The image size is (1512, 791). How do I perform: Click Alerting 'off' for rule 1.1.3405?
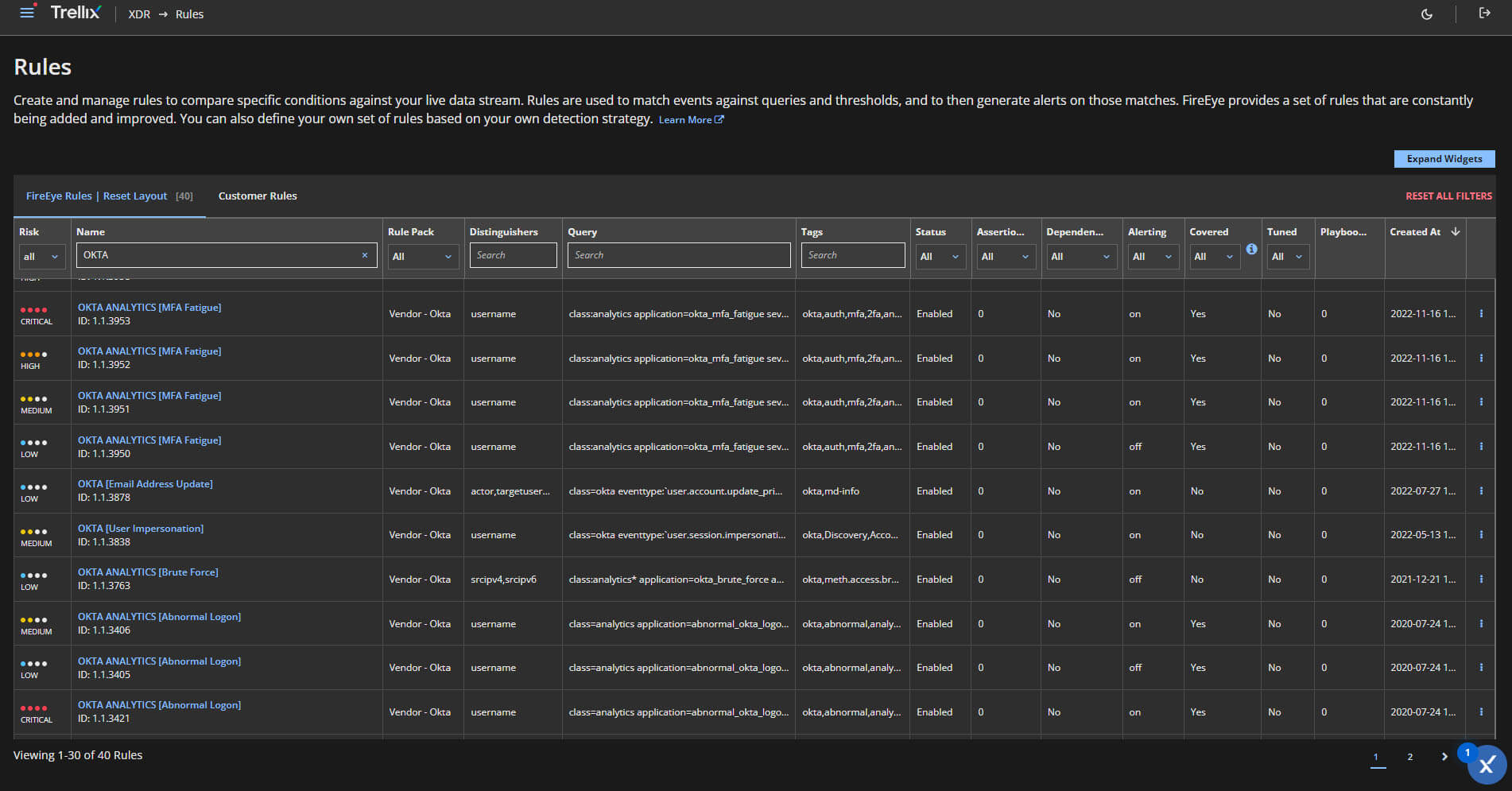[x=1135, y=668]
